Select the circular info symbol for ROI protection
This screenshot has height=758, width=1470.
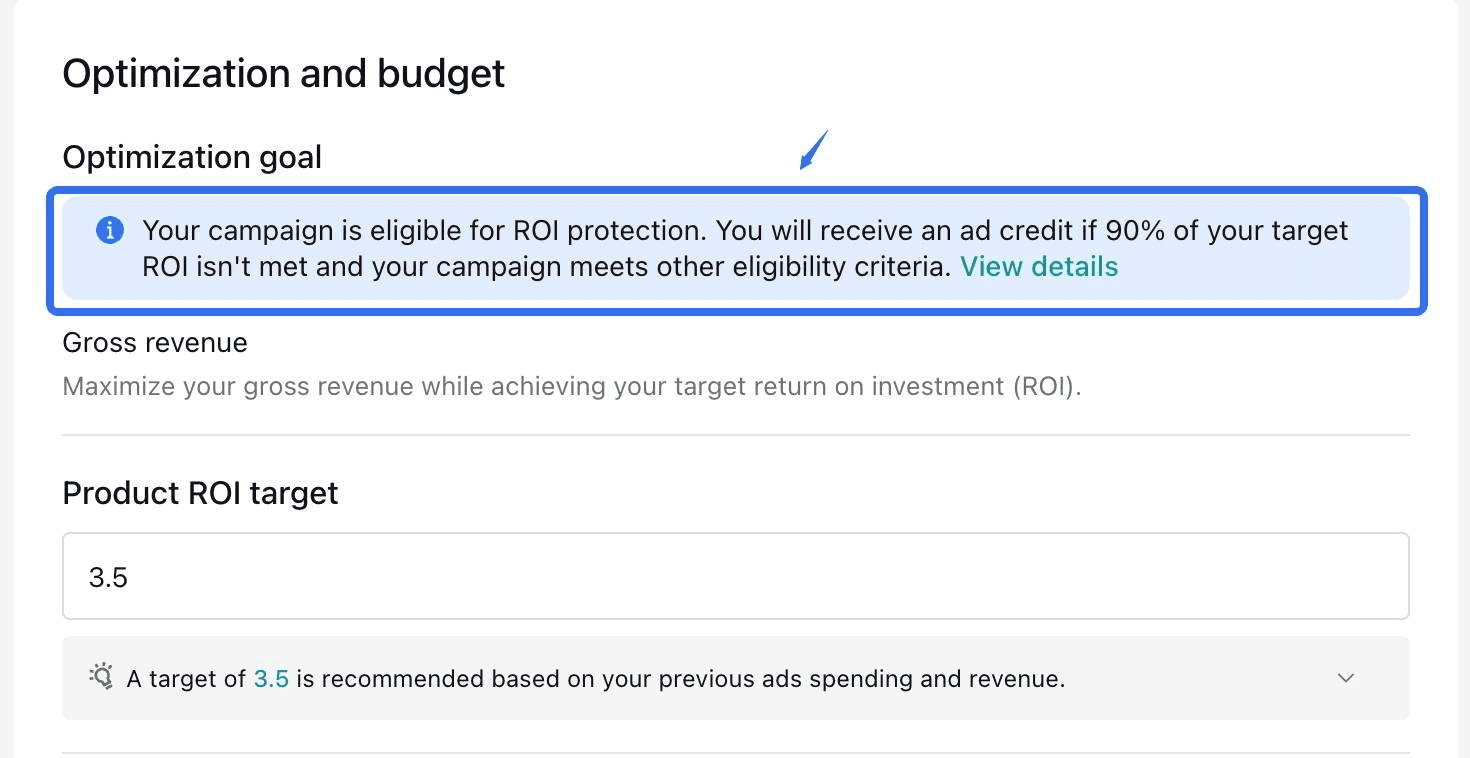coord(110,230)
